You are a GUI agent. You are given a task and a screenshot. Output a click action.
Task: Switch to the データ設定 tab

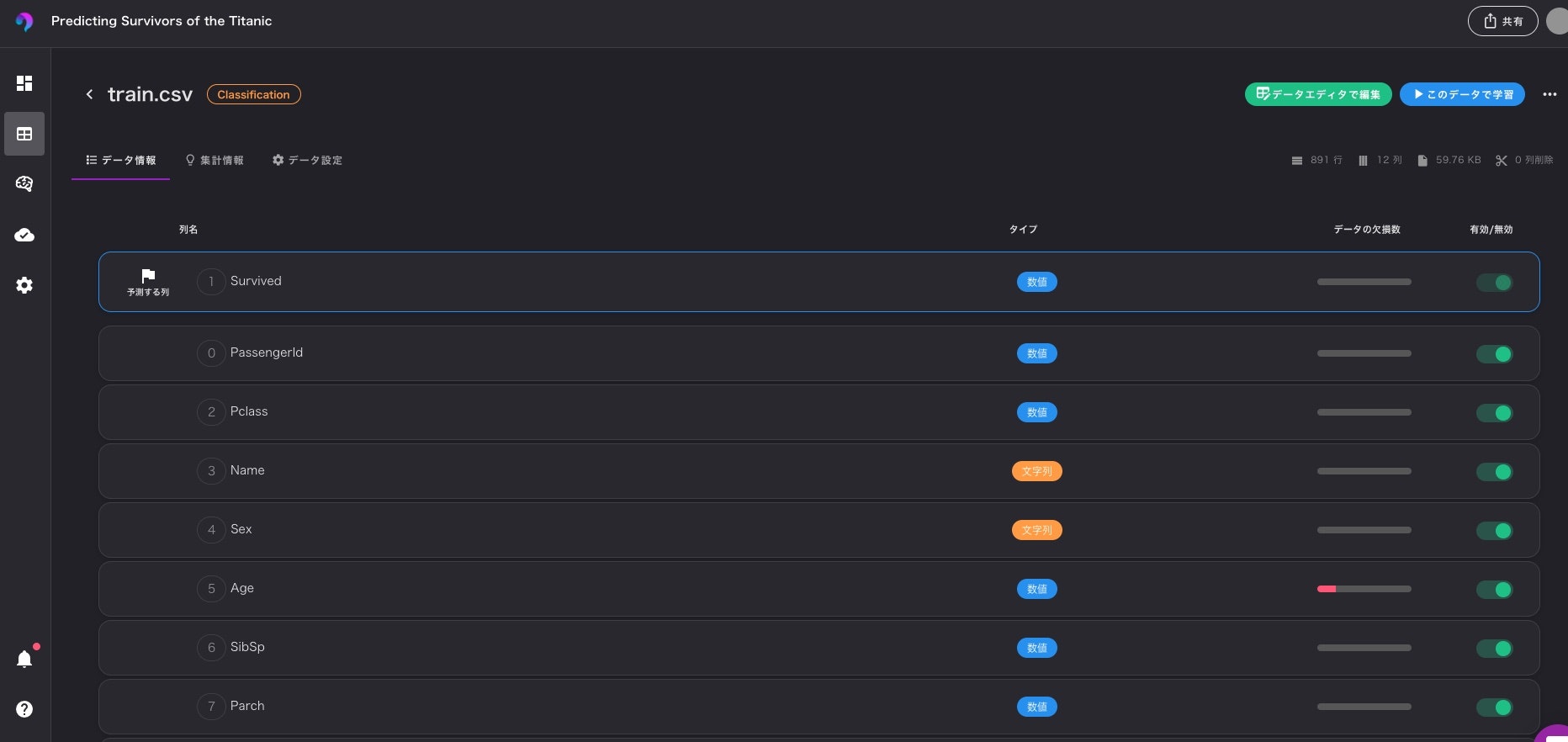click(307, 160)
